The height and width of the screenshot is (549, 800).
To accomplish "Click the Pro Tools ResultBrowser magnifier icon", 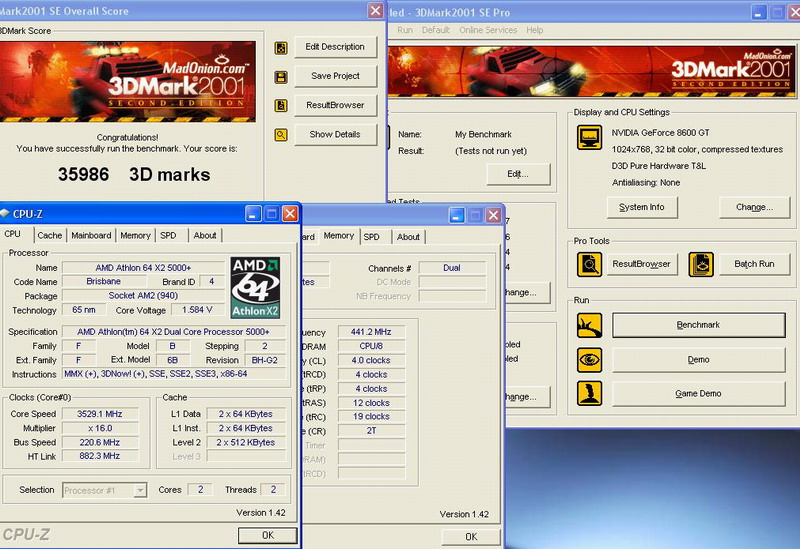I will pyautogui.click(x=589, y=265).
